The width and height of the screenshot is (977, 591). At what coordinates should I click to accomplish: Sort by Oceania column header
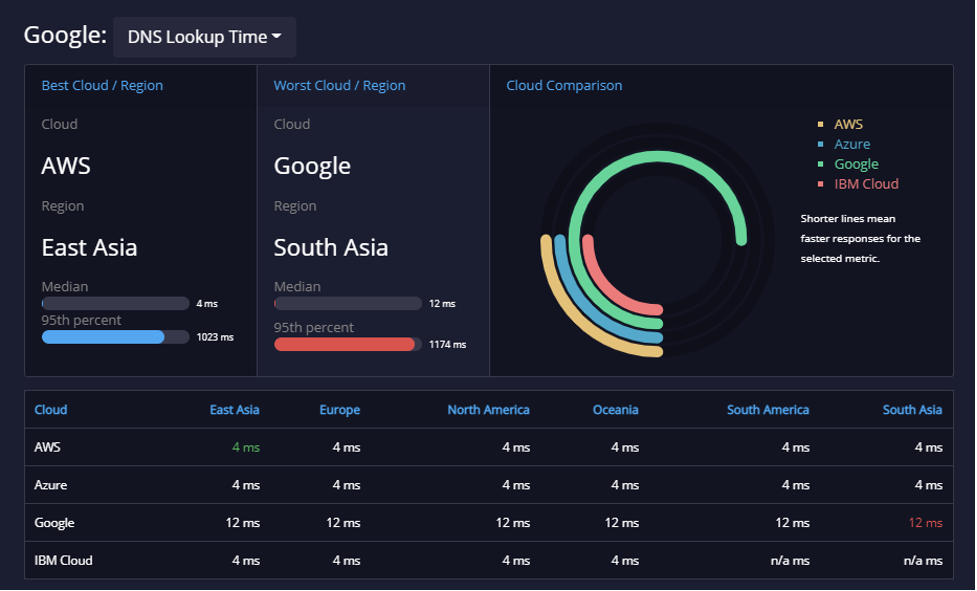616,410
